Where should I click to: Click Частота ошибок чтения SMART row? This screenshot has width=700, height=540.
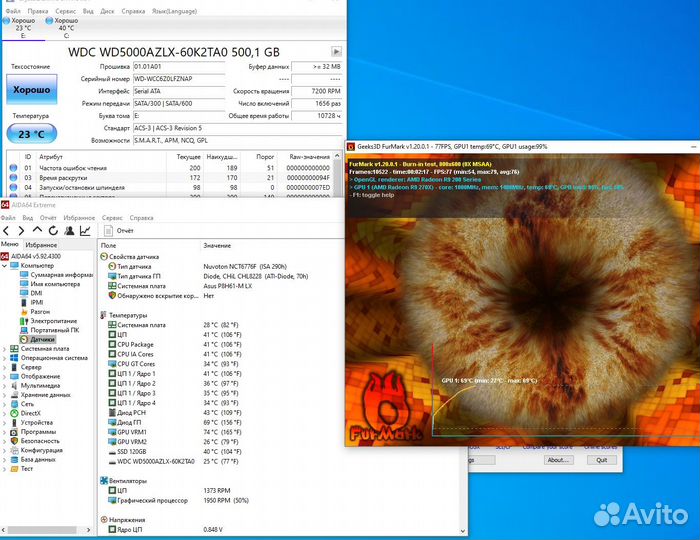pos(170,168)
